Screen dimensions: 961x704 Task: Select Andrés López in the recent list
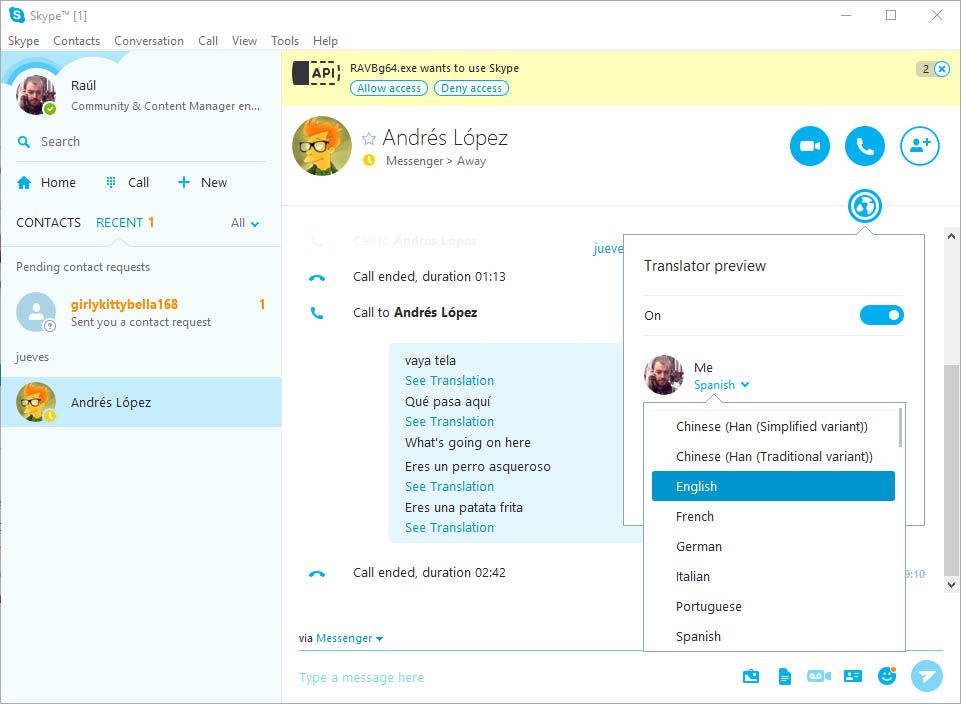141,402
